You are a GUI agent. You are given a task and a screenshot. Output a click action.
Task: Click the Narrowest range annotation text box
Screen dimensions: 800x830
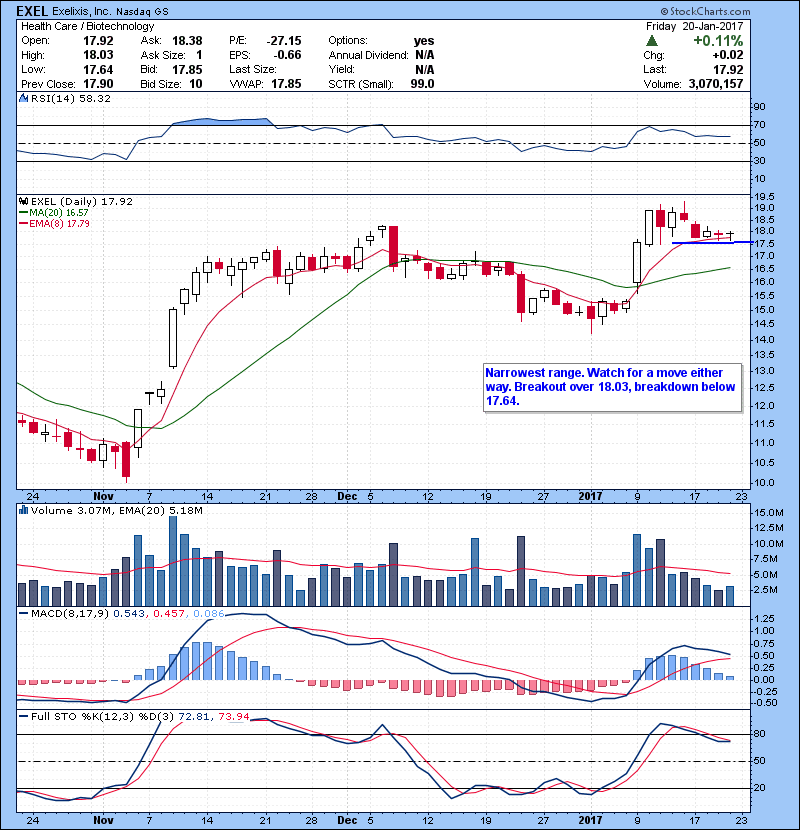[612, 387]
